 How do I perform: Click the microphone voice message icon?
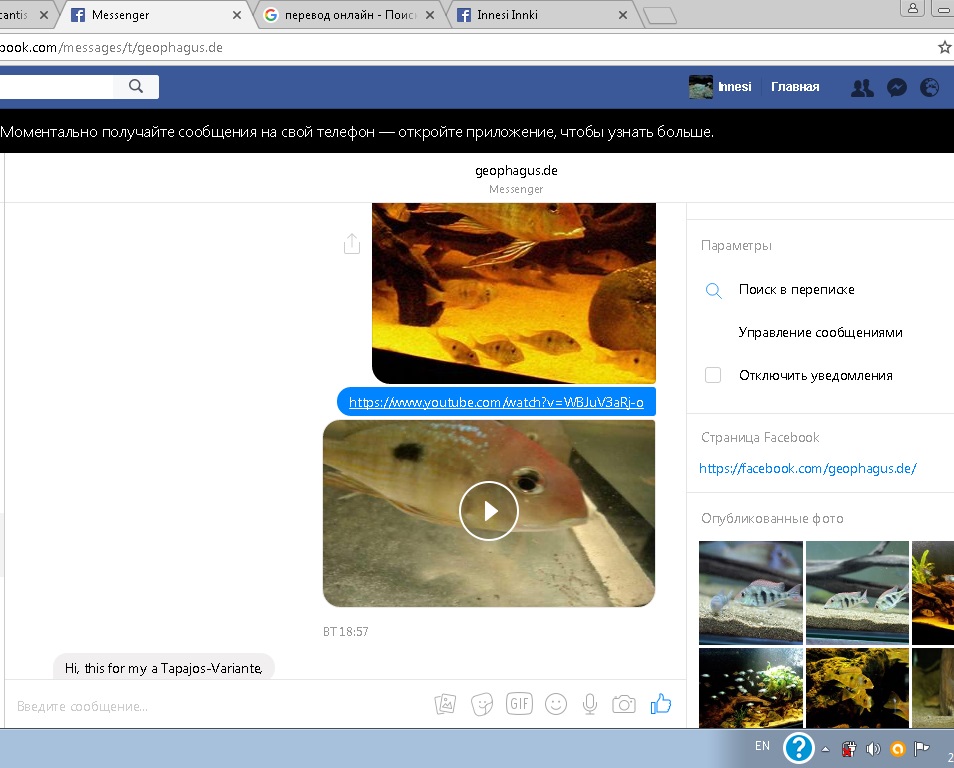590,704
